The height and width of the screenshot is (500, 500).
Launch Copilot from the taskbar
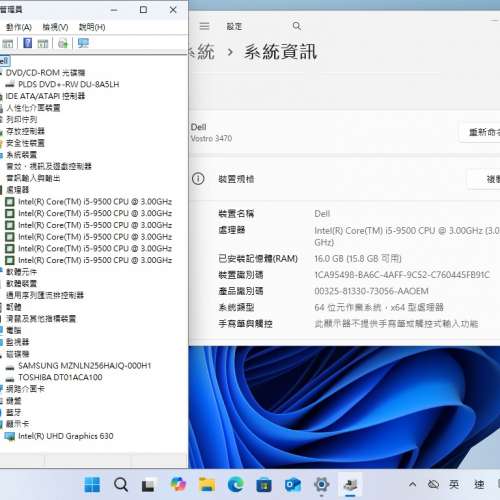(178, 484)
